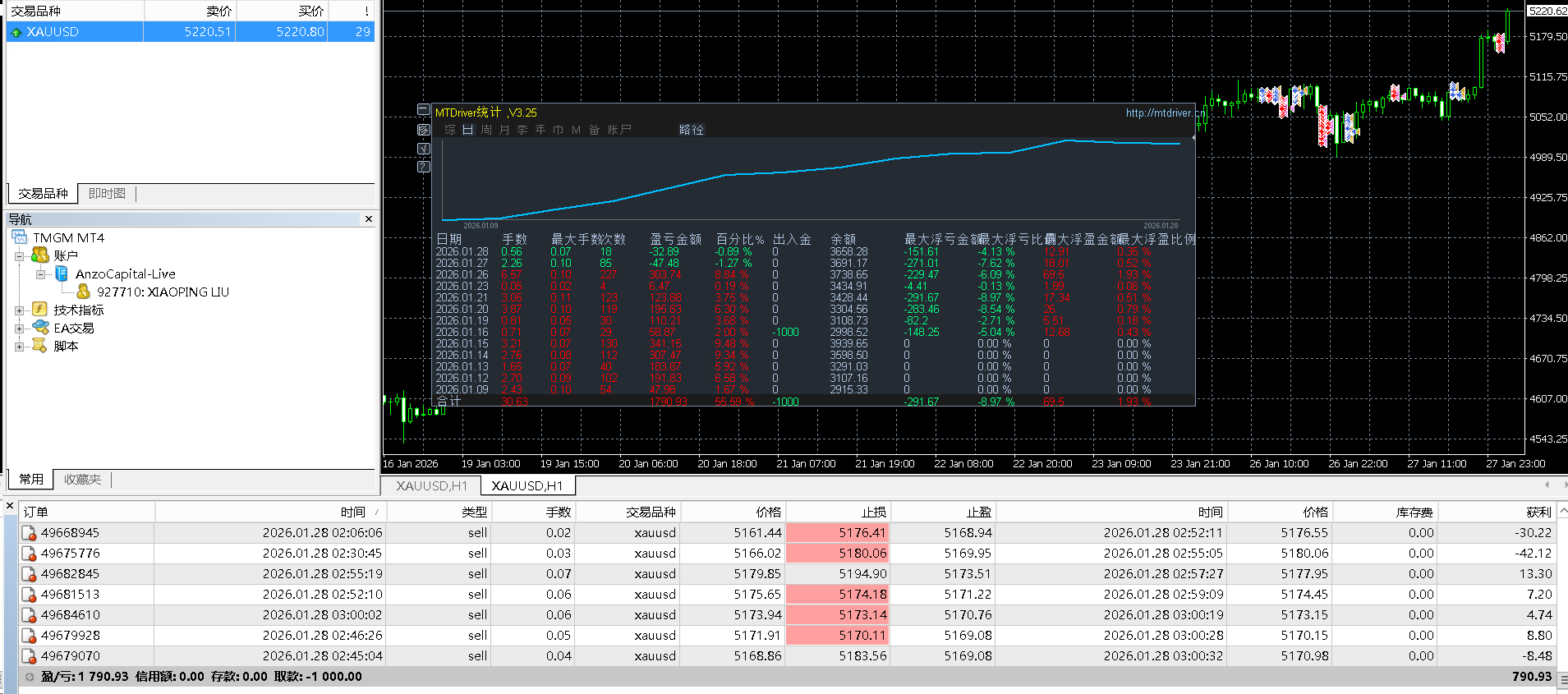The height and width of the screenshot is (694, 1568).
Task: Click the 技术指标 indicators icon
Action: (39, 310)
